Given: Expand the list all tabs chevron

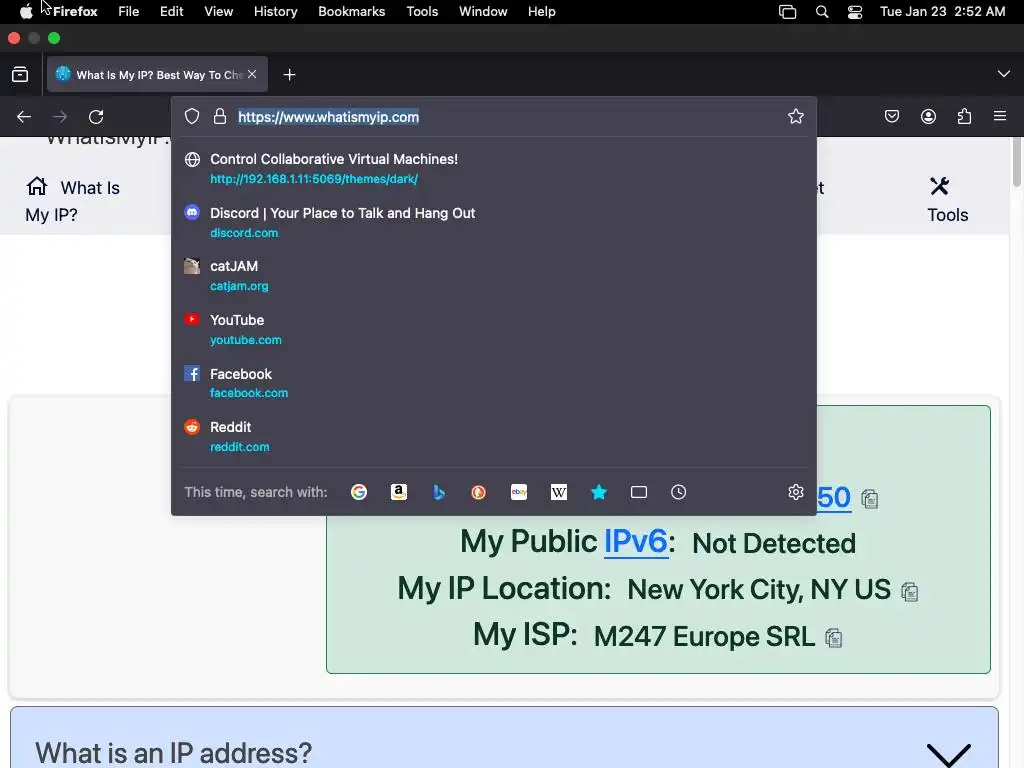Looking at the screenshot, I should click(x=1003, y=74).
